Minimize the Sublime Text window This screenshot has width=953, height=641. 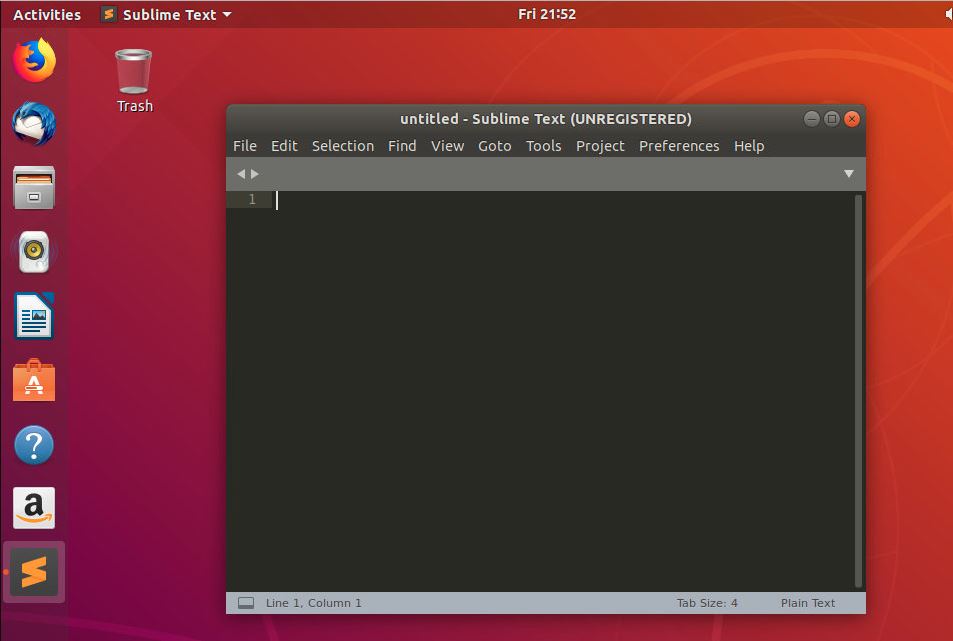pos(811,119)
